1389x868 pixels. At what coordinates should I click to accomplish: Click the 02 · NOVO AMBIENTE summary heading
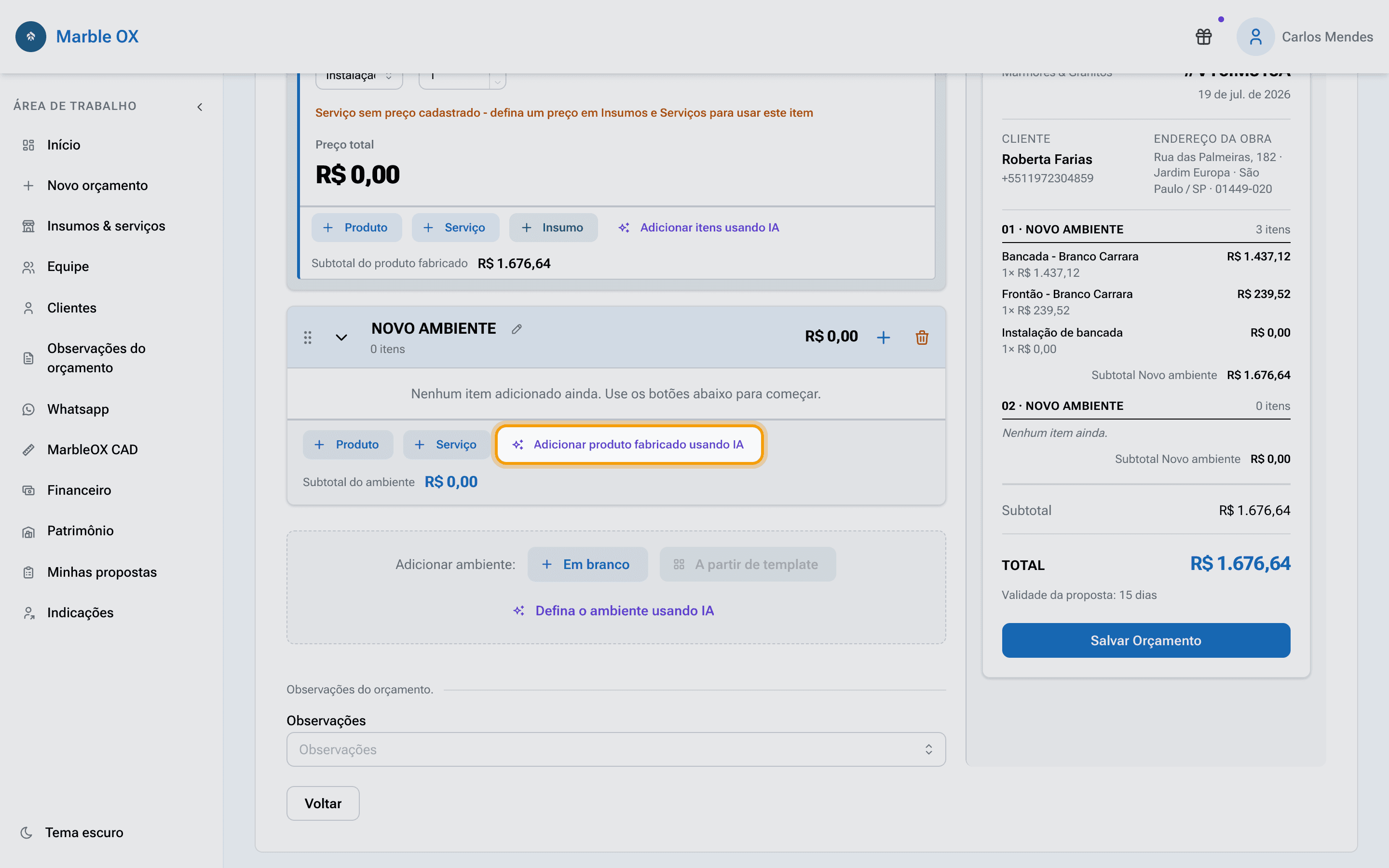(x=1062, y=406)
